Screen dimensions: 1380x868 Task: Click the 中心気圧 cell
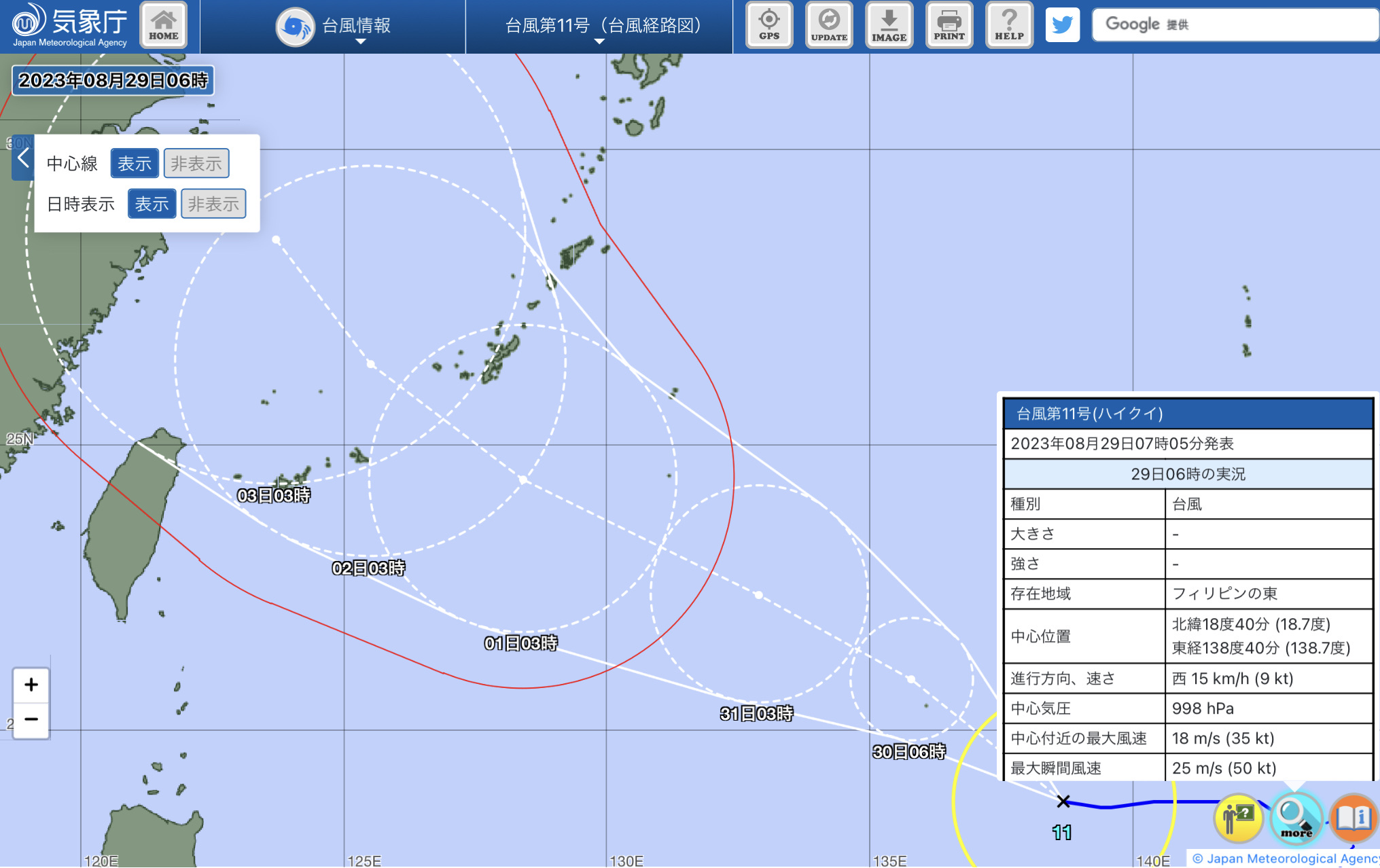coord(1084,708)
